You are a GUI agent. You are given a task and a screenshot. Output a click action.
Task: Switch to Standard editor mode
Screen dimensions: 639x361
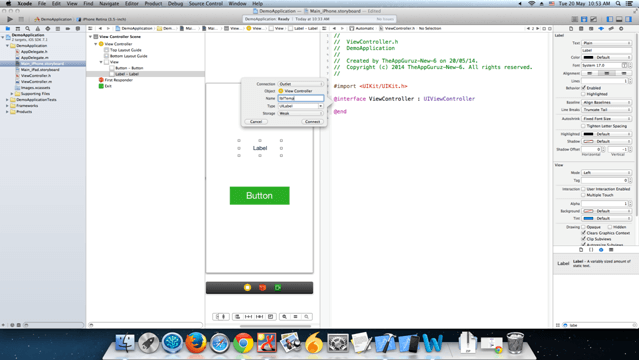[575, 19]
